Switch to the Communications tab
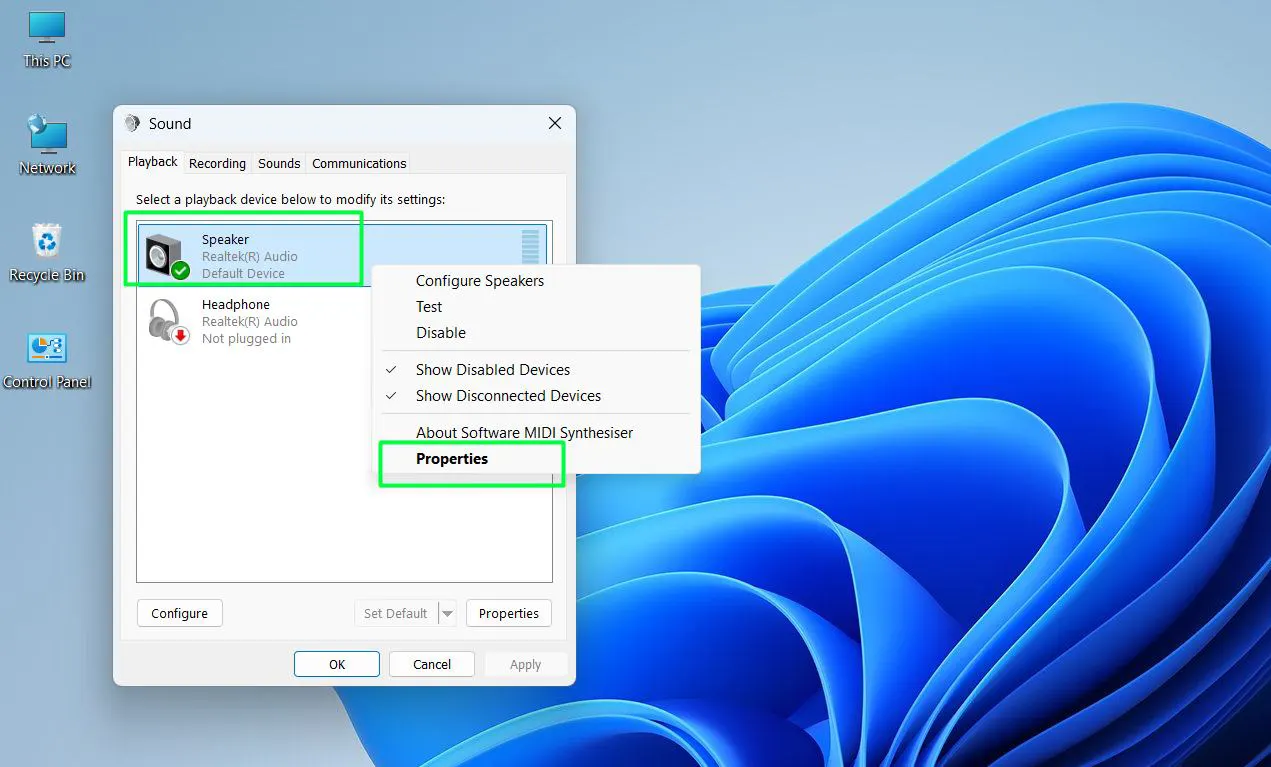Image resolution: width=1271 pixels, height=767 pixels. (x=358, y=163)
